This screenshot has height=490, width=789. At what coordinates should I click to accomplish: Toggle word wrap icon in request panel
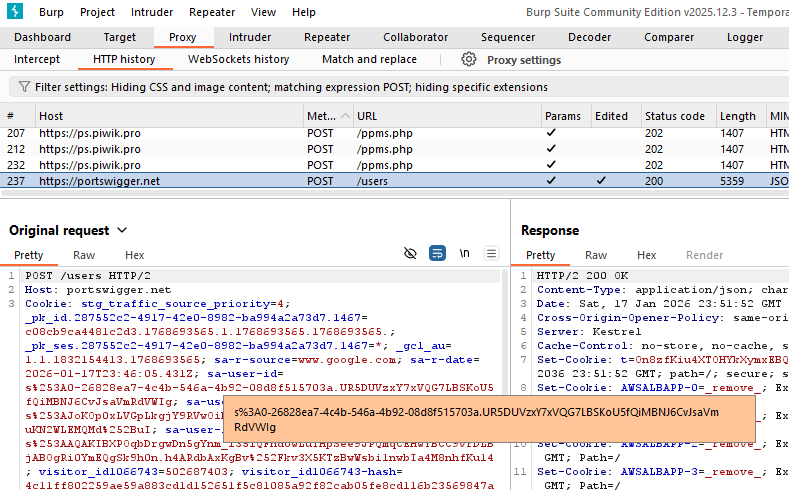point(437,253)
